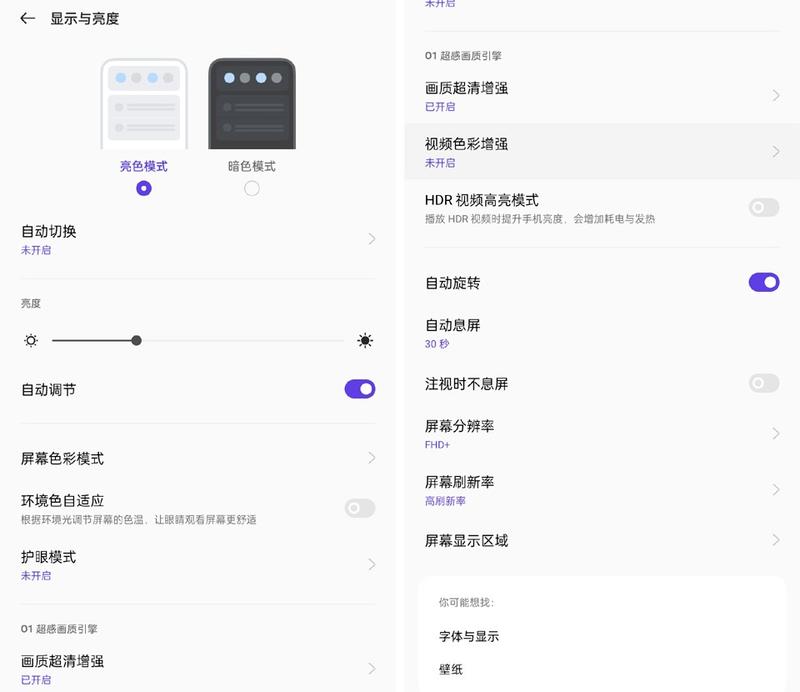Click the 高刷新率 value text
800x692 pixels.
tap(445, 501)
